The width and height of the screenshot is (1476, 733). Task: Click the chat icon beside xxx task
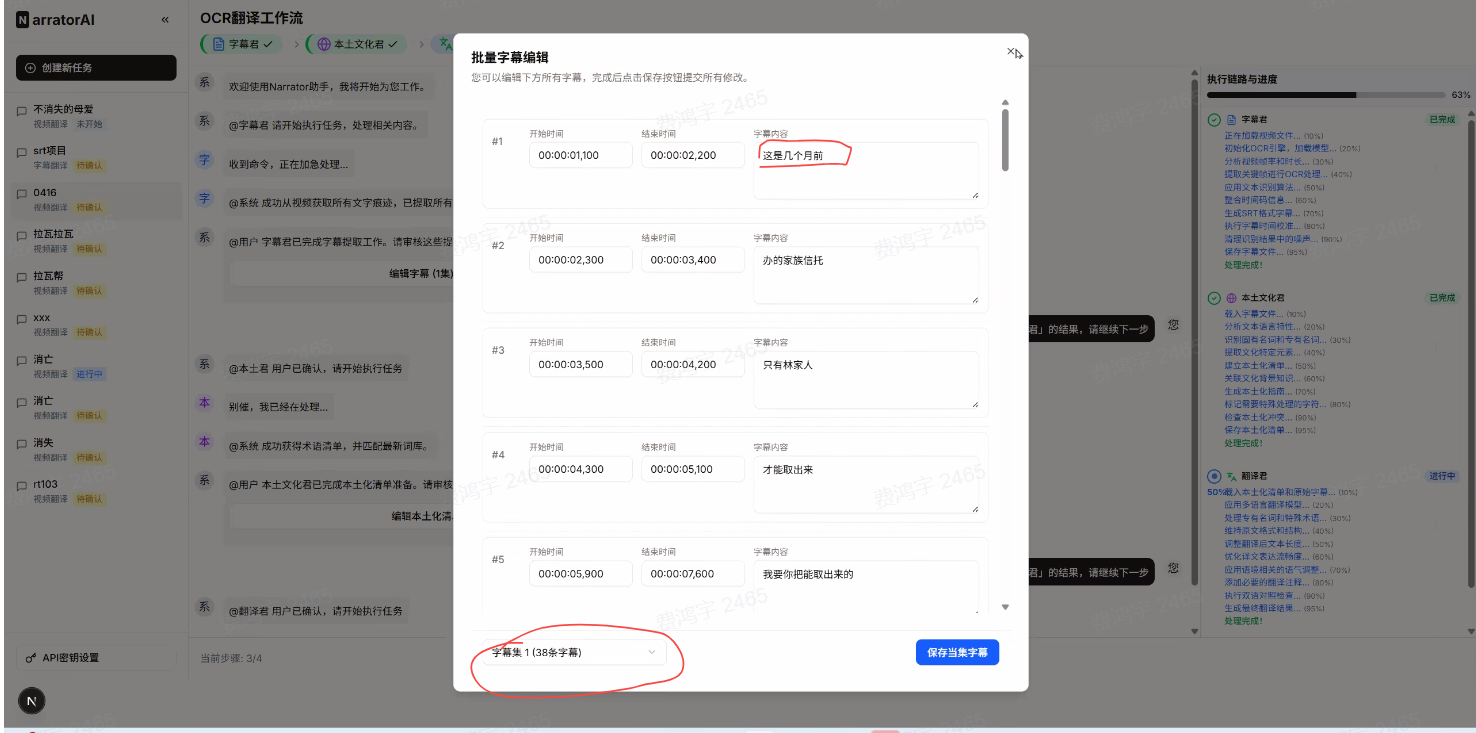pyautogui.click(x=22, y=320)
